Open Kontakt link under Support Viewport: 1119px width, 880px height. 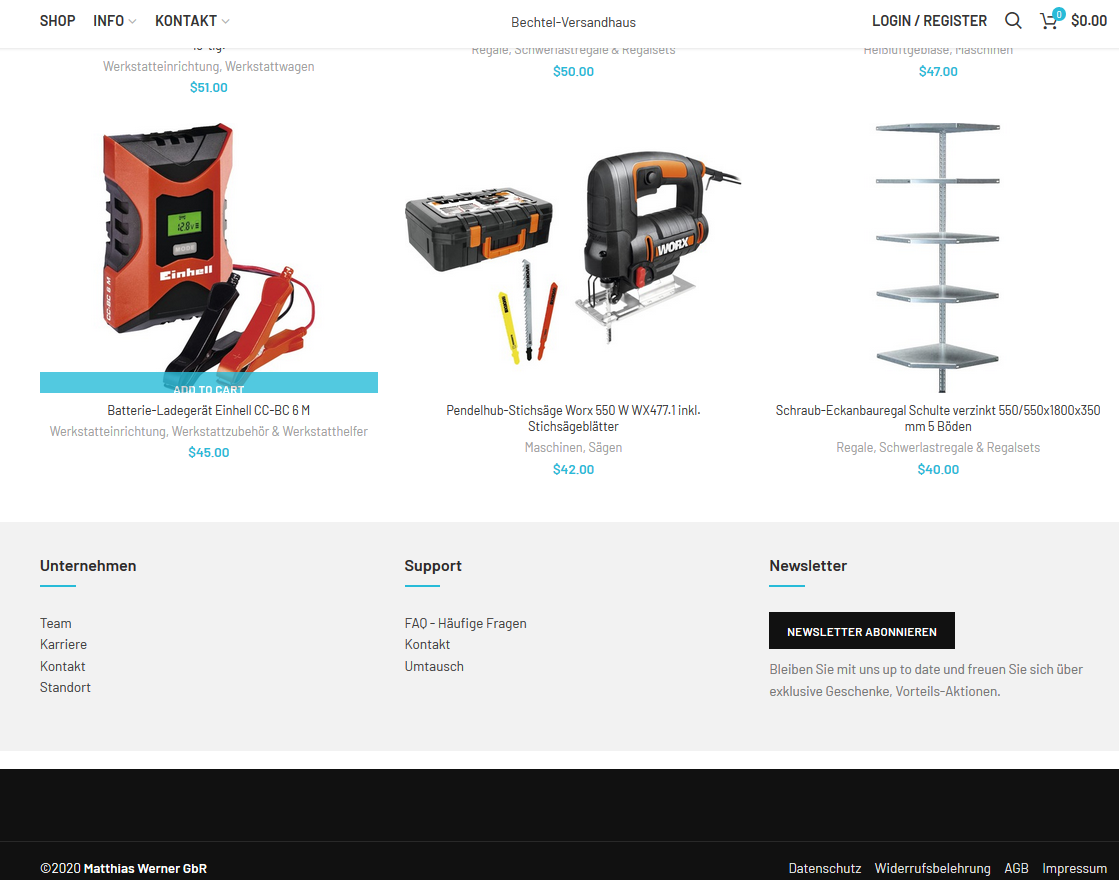coord(427,644)
